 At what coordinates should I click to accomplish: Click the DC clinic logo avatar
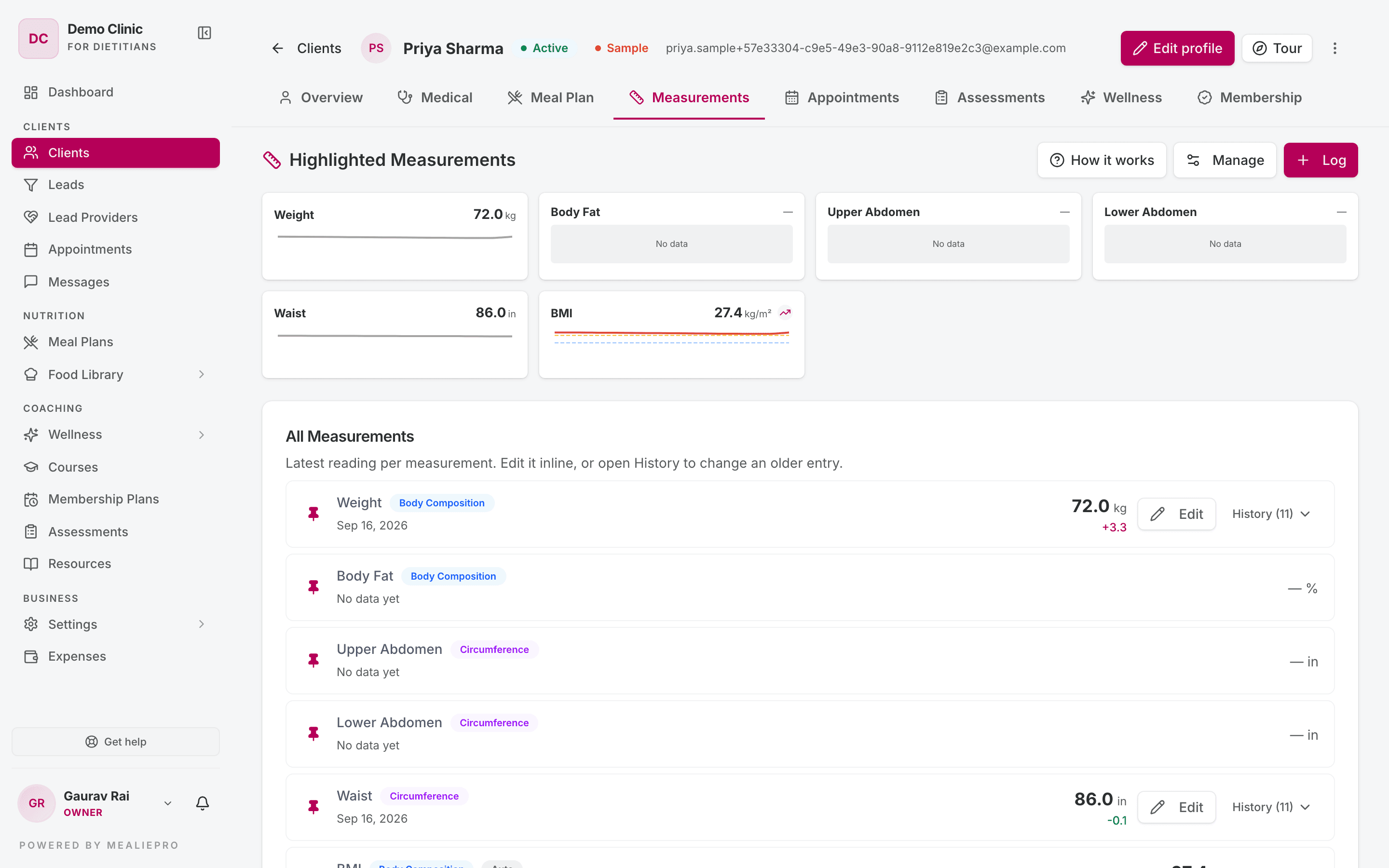(39, 39)
